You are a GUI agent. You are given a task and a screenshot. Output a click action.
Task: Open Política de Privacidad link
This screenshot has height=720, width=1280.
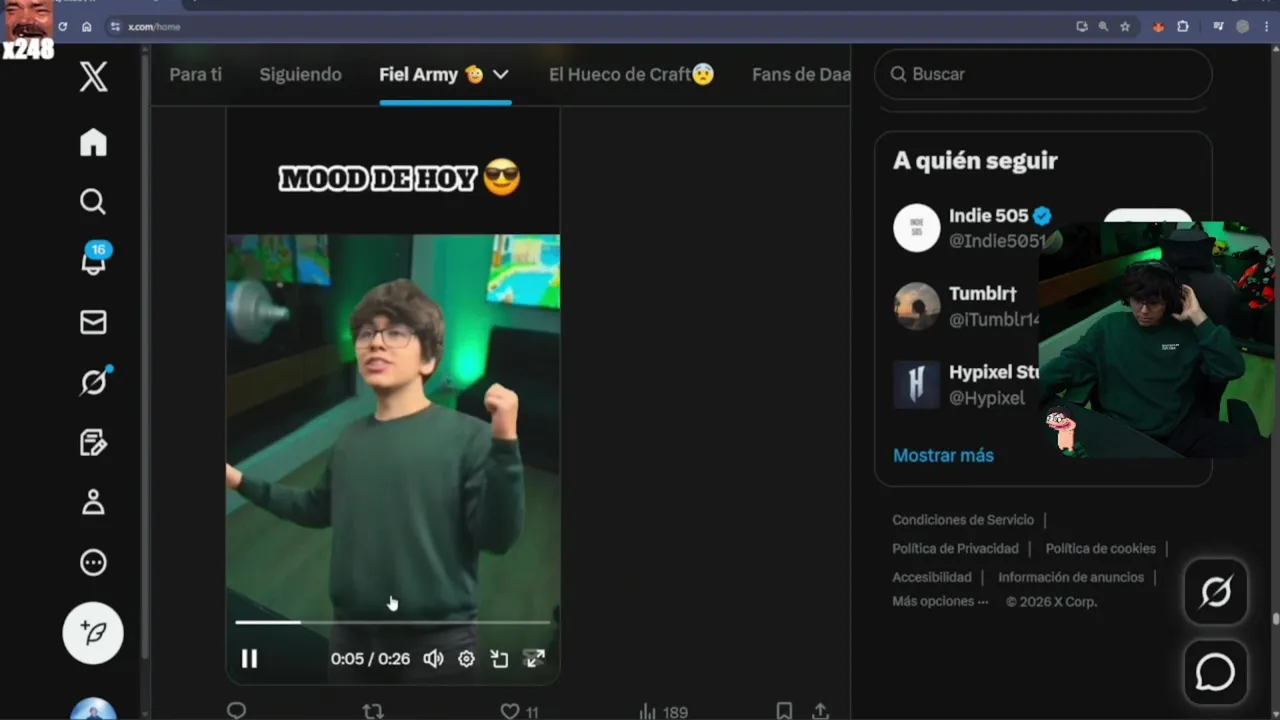click(955, 548)
